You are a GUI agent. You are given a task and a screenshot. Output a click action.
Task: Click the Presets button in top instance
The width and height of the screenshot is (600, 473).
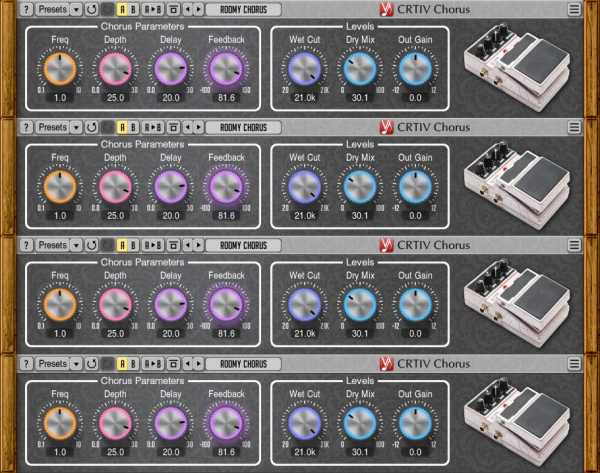[53, 9]
